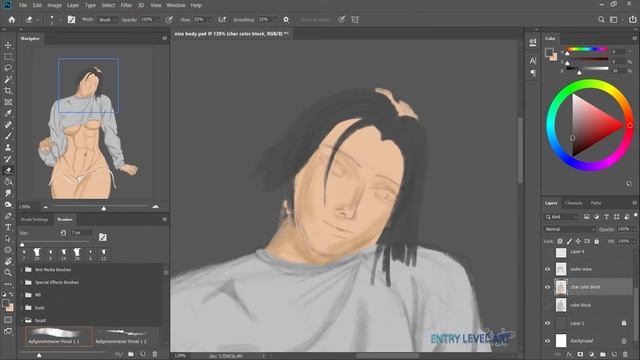Switch to the Channels tab

573,203
